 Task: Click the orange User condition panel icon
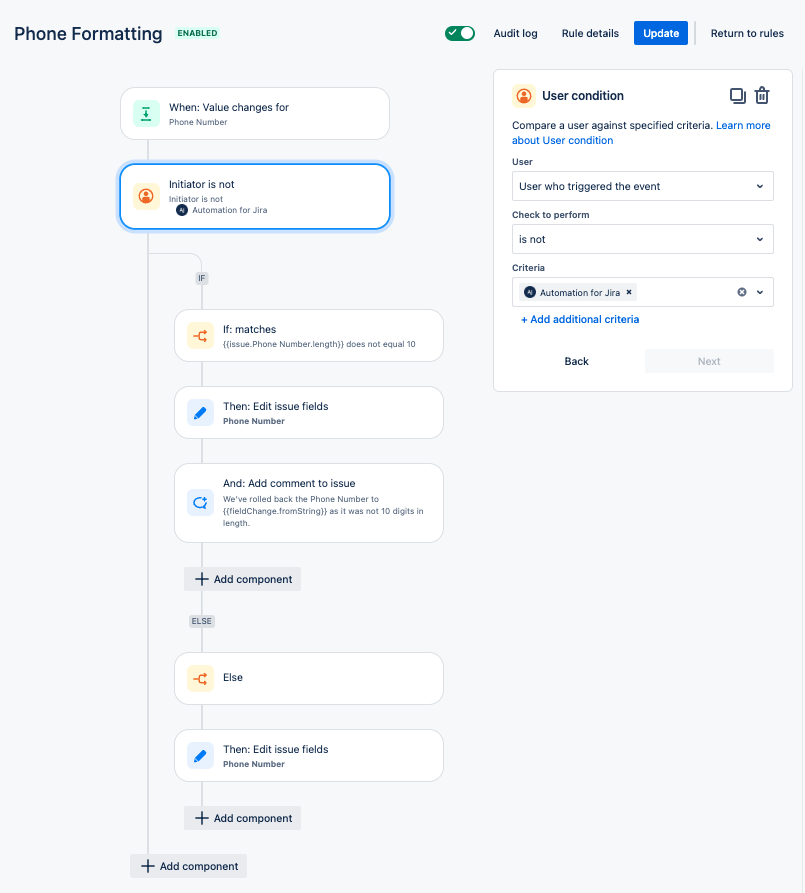point(524,96)
